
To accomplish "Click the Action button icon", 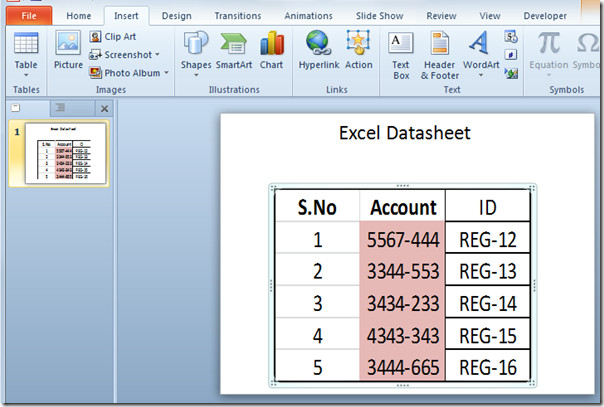I will [x=358, y=42].
